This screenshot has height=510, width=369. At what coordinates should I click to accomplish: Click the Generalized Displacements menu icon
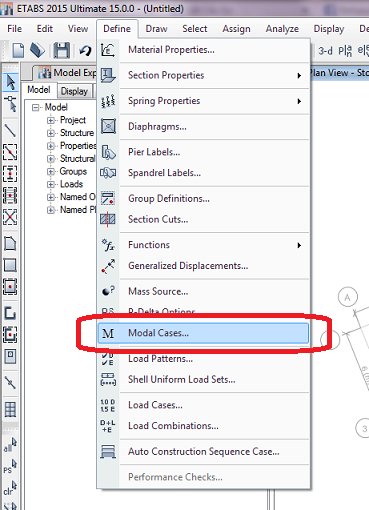(108, 266)
